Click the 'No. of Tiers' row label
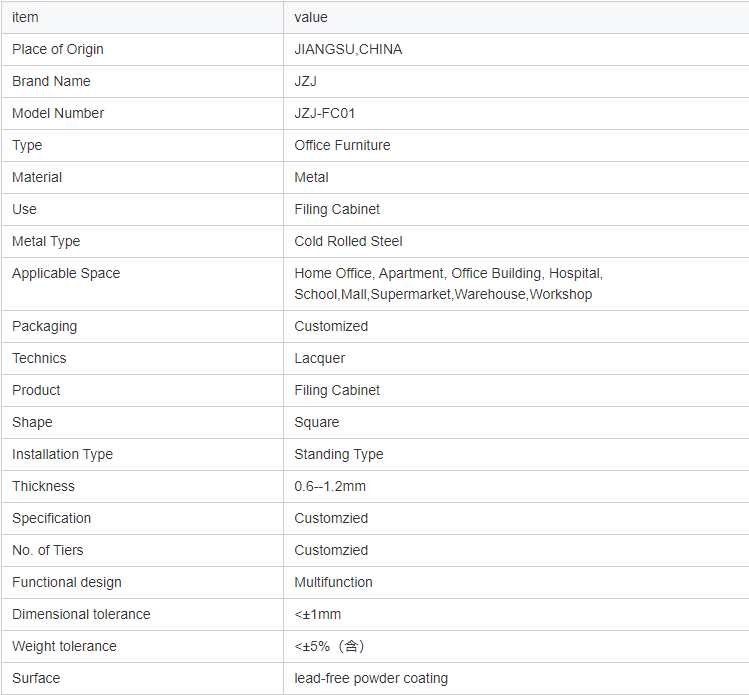The width and height of the screenshot is (749, 695). 48,550
